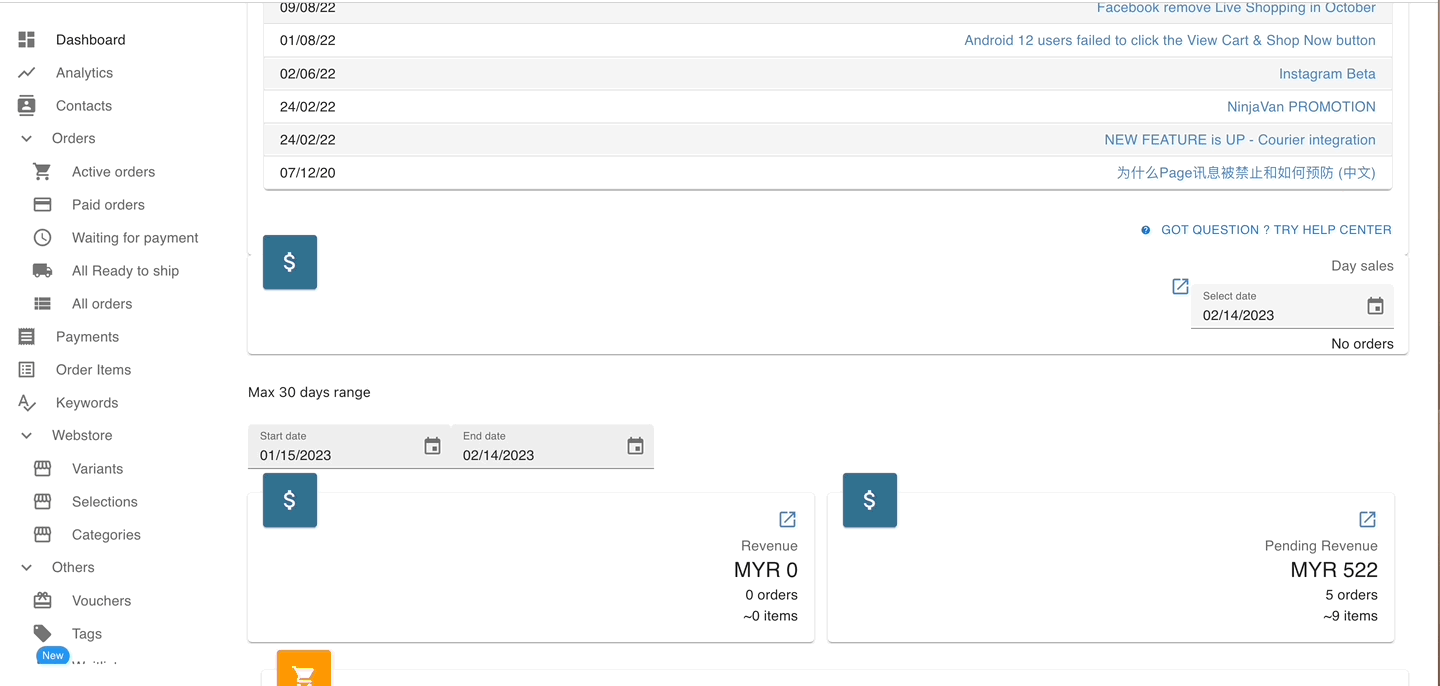Open All Ready to ship orders
This screenshot has height=686, width=1440.
coord(125,271)
